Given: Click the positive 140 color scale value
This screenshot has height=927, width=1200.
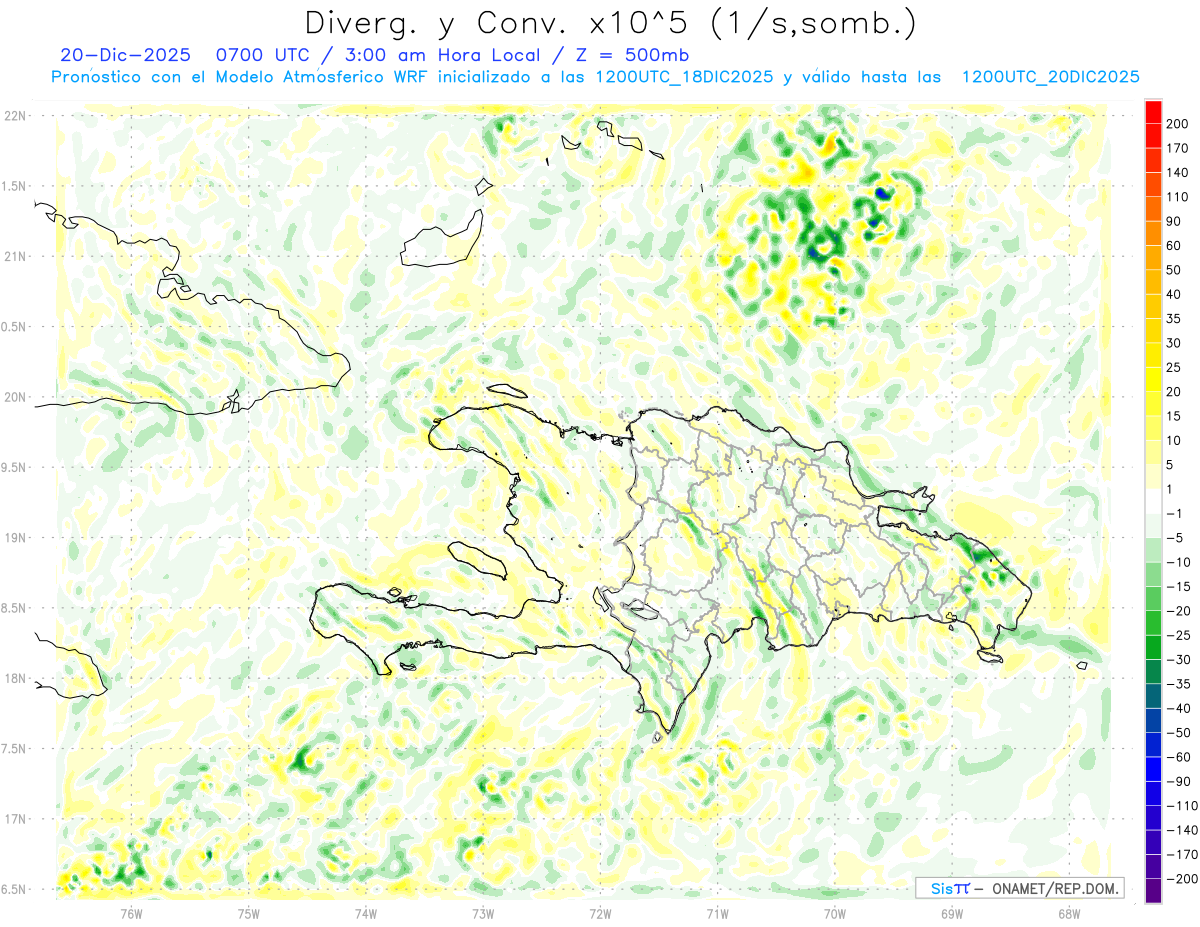Looking at the screenshot, I should pyautogui.click(x=1177, y=173).
